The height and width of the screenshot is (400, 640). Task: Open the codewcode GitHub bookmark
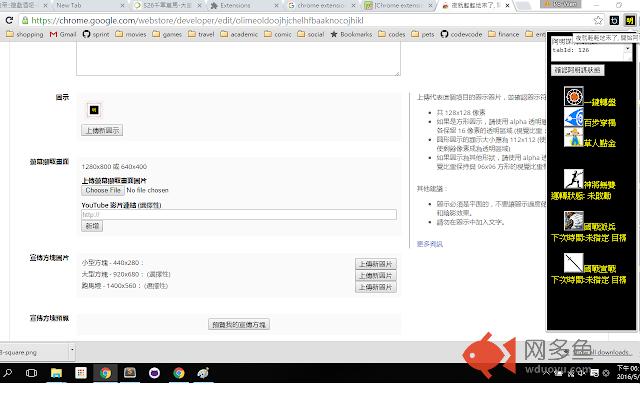462,34
